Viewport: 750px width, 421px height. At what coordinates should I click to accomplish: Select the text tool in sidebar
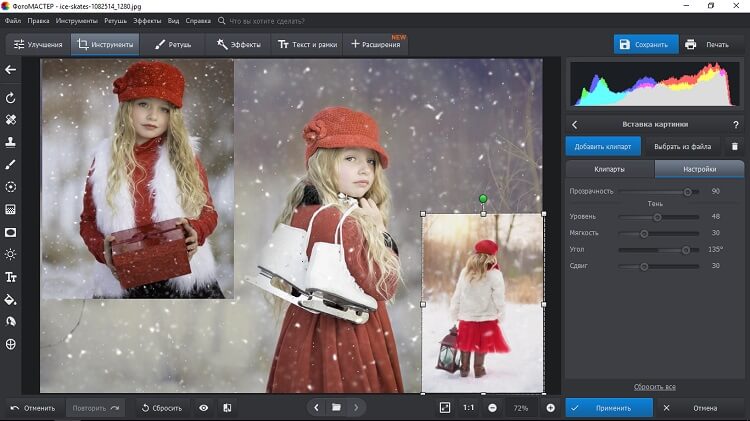pyautogui.click(x=11, y=277)
